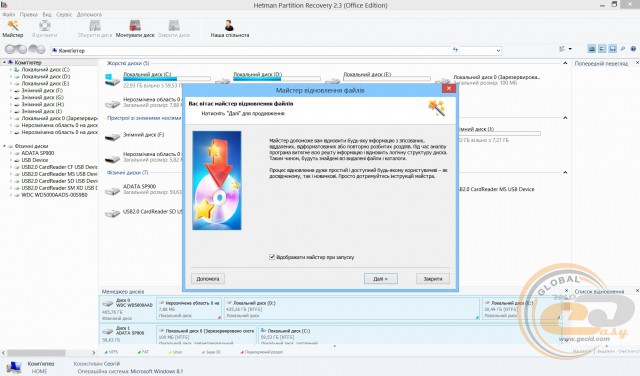Open the view options dropdown arrow
The image size is (640, 376).
pos(570,49)
